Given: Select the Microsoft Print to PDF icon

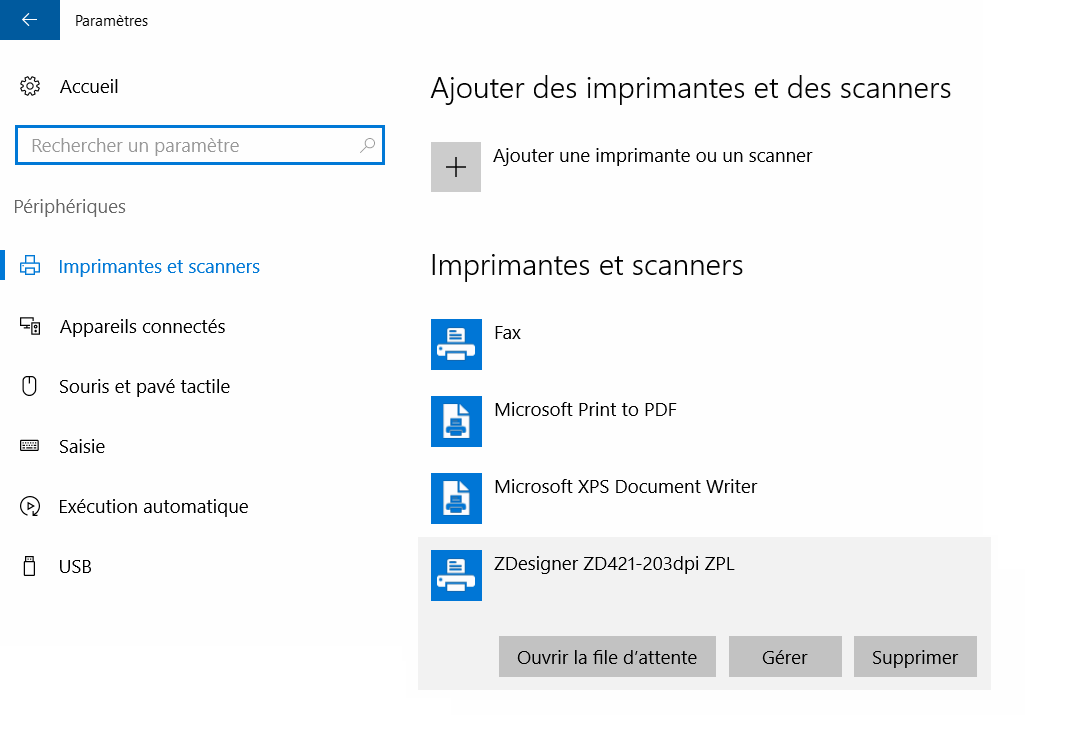Looking at the screenshot, I should click(456, 421).
